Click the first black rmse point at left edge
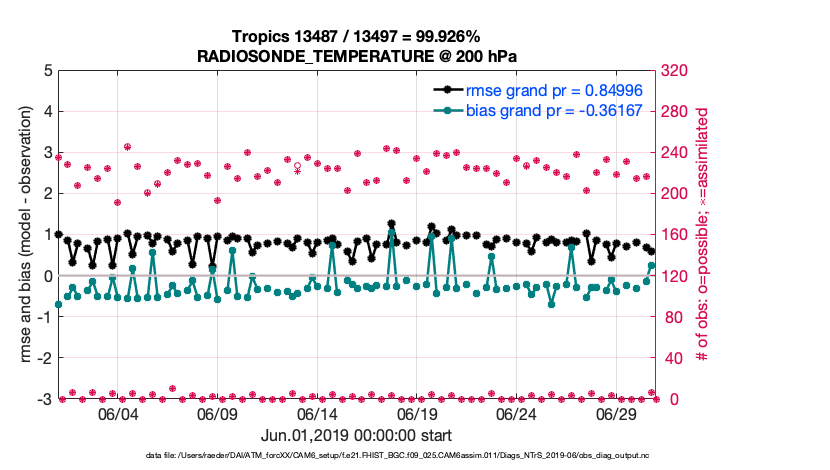This screenshot has width=830, height=470. coord(58,234)
